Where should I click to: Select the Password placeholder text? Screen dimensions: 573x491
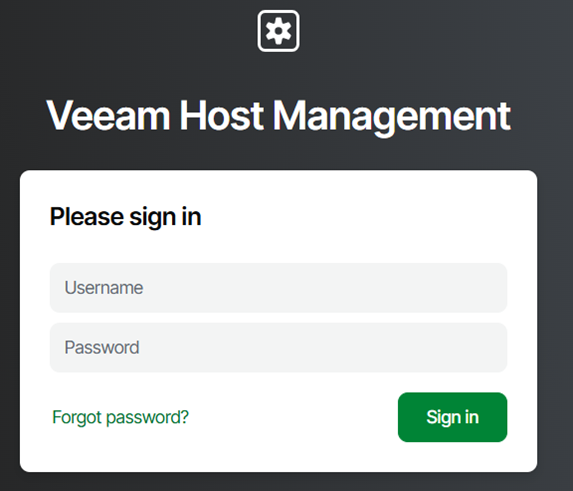click(x=102, y=347)
